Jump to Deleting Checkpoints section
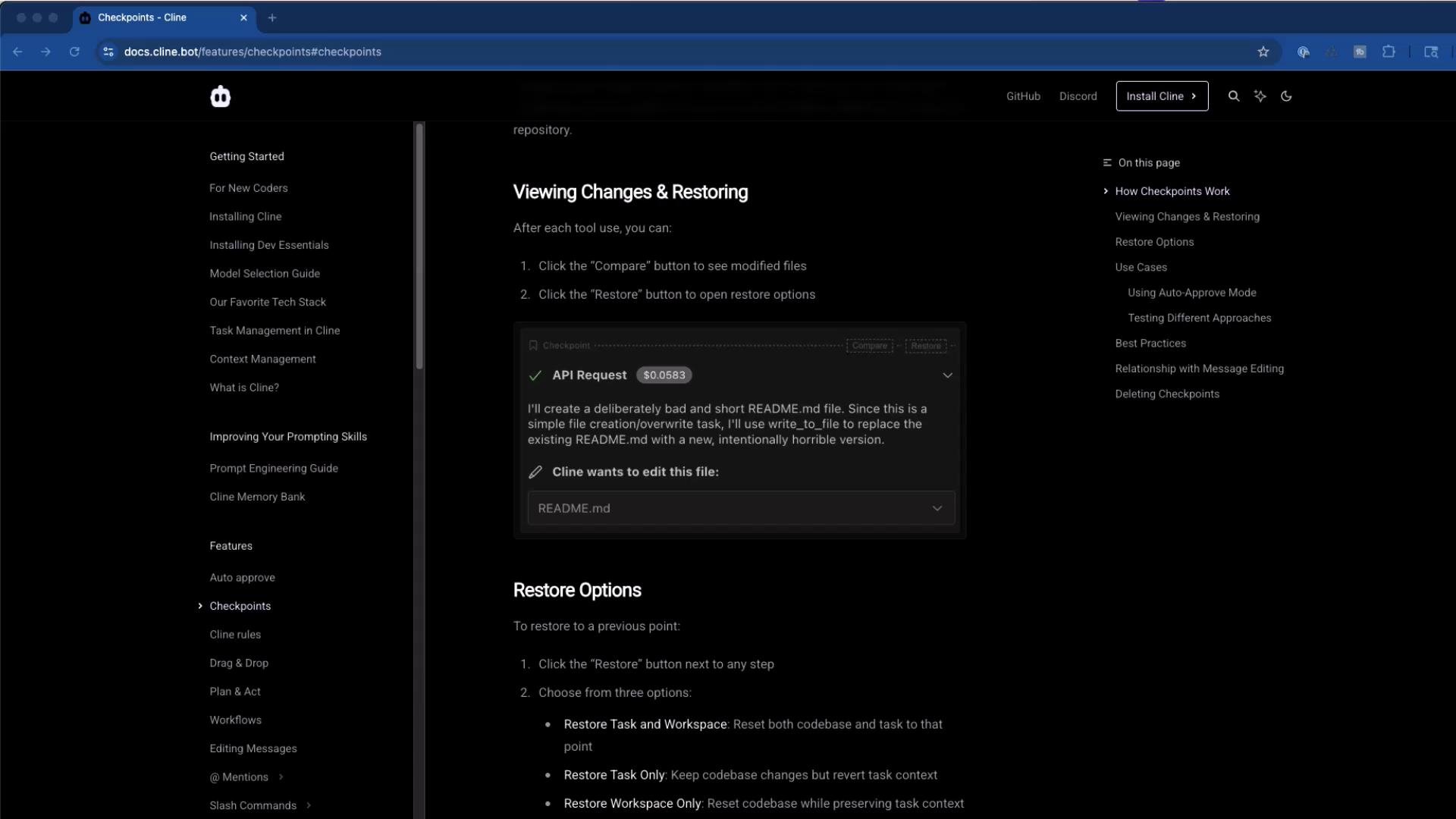Image resolution: width=1456 pixels, height=819 pixels. pos(1167,394)
